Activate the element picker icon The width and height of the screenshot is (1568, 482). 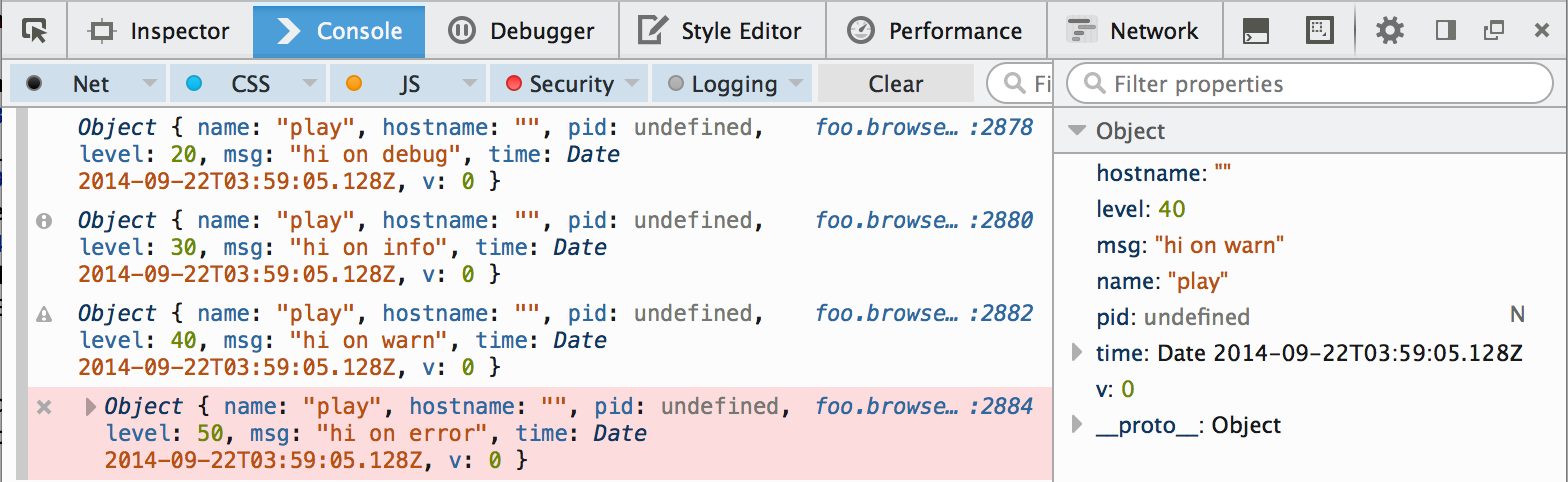tap(34, 31)
